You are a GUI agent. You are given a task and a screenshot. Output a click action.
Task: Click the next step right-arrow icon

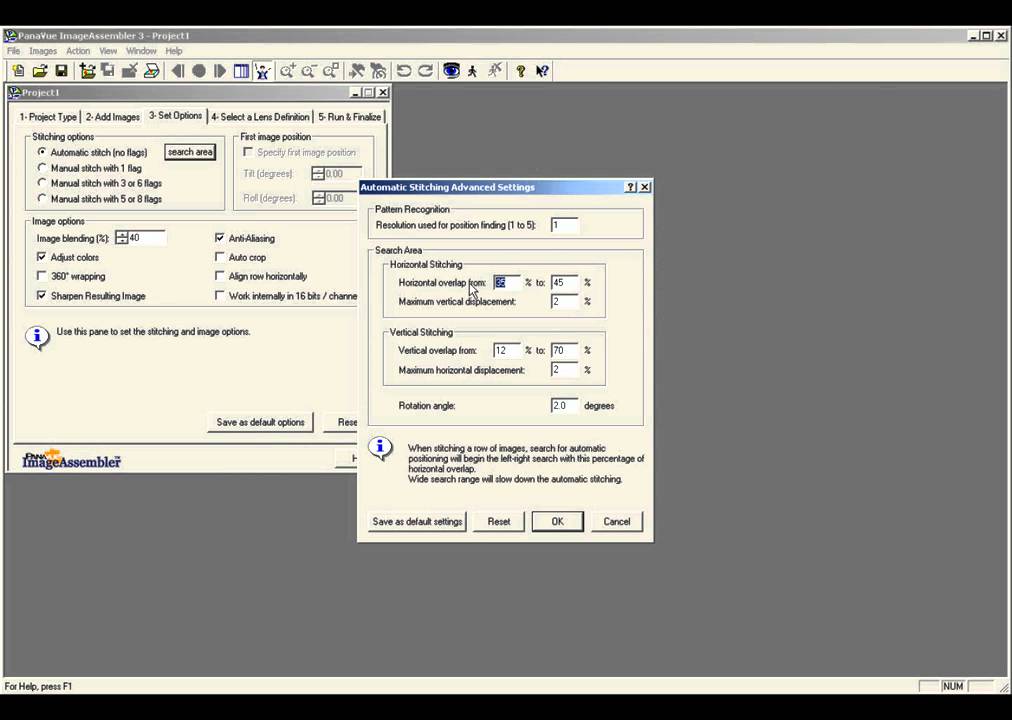[x=220, y=71]
